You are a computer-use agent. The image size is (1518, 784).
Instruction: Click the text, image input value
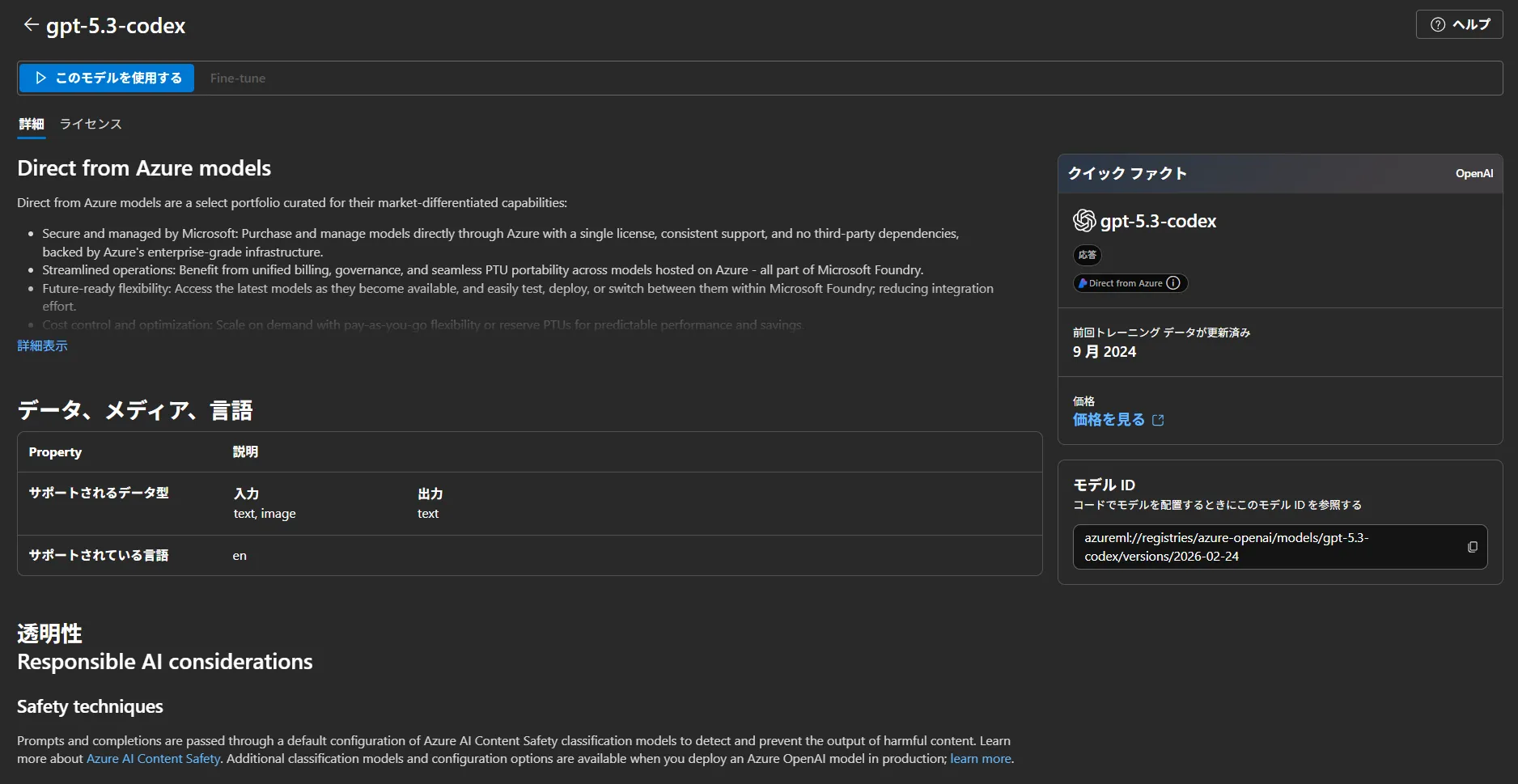coord(265,514)
